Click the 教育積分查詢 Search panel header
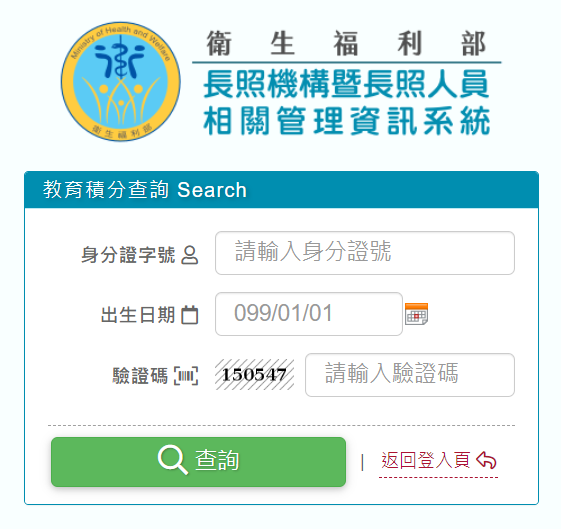 coord(281,190)
